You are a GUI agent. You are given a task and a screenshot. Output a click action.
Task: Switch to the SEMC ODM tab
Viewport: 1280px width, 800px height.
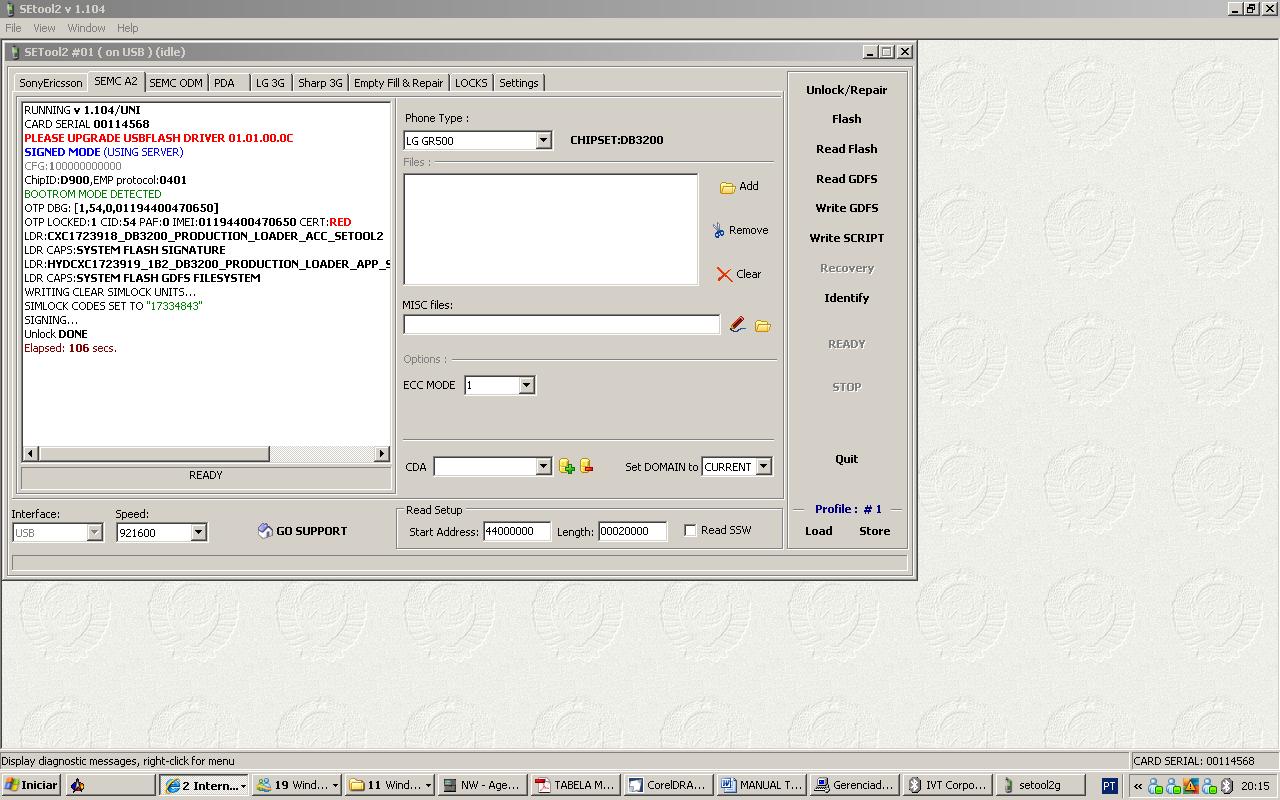(x=176, y=83)
